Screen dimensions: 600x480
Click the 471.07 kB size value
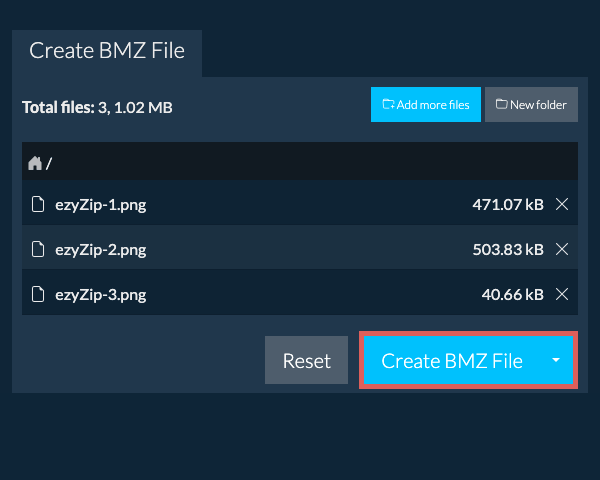click(508, 204)
